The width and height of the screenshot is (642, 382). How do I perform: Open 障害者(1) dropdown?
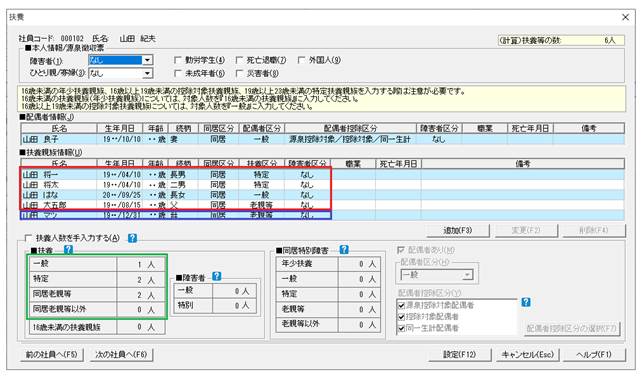(147, 60)
